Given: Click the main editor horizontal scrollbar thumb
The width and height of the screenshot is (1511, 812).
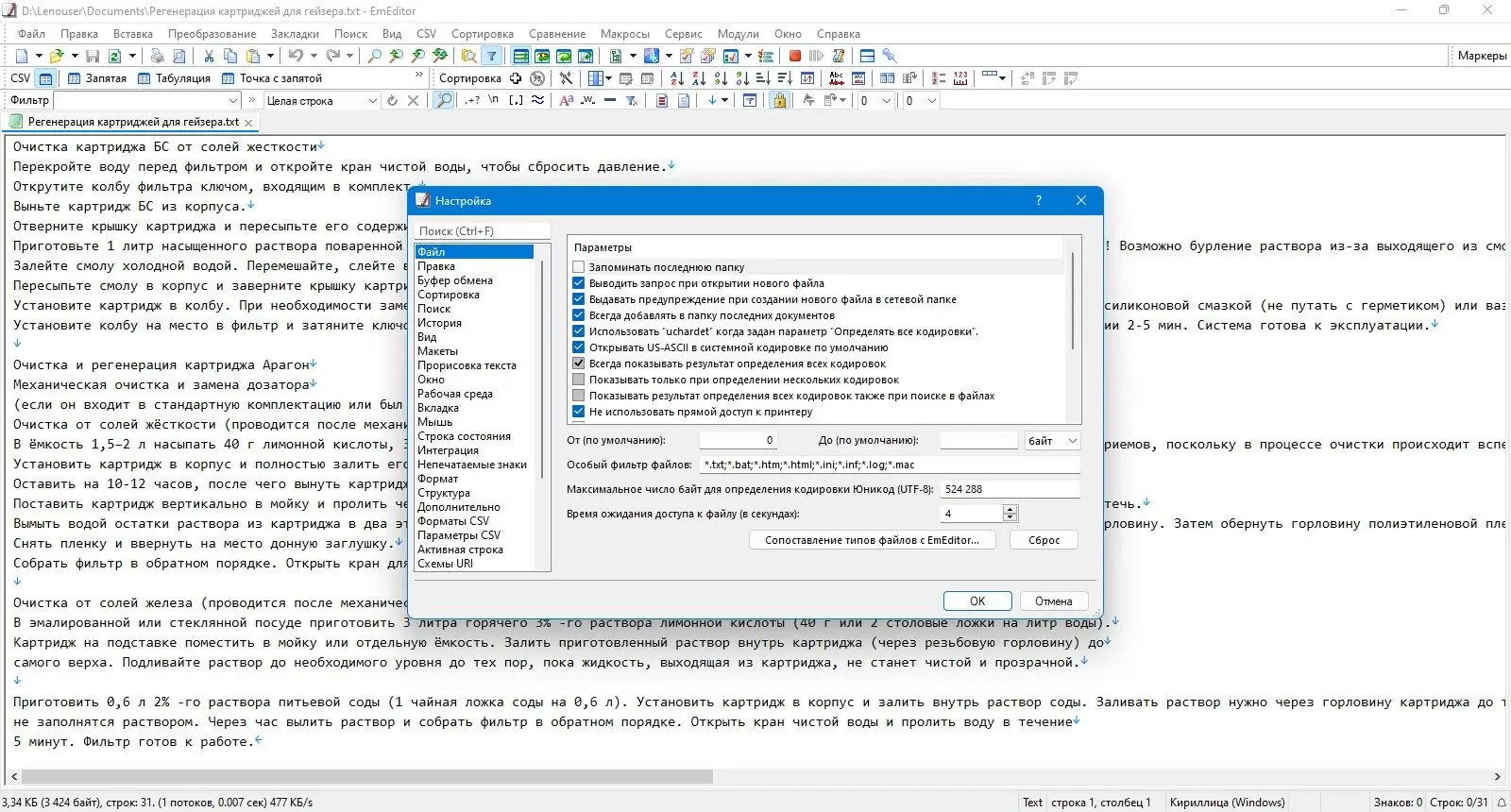Looking at the screenshot, I should [x=366, y=777].
